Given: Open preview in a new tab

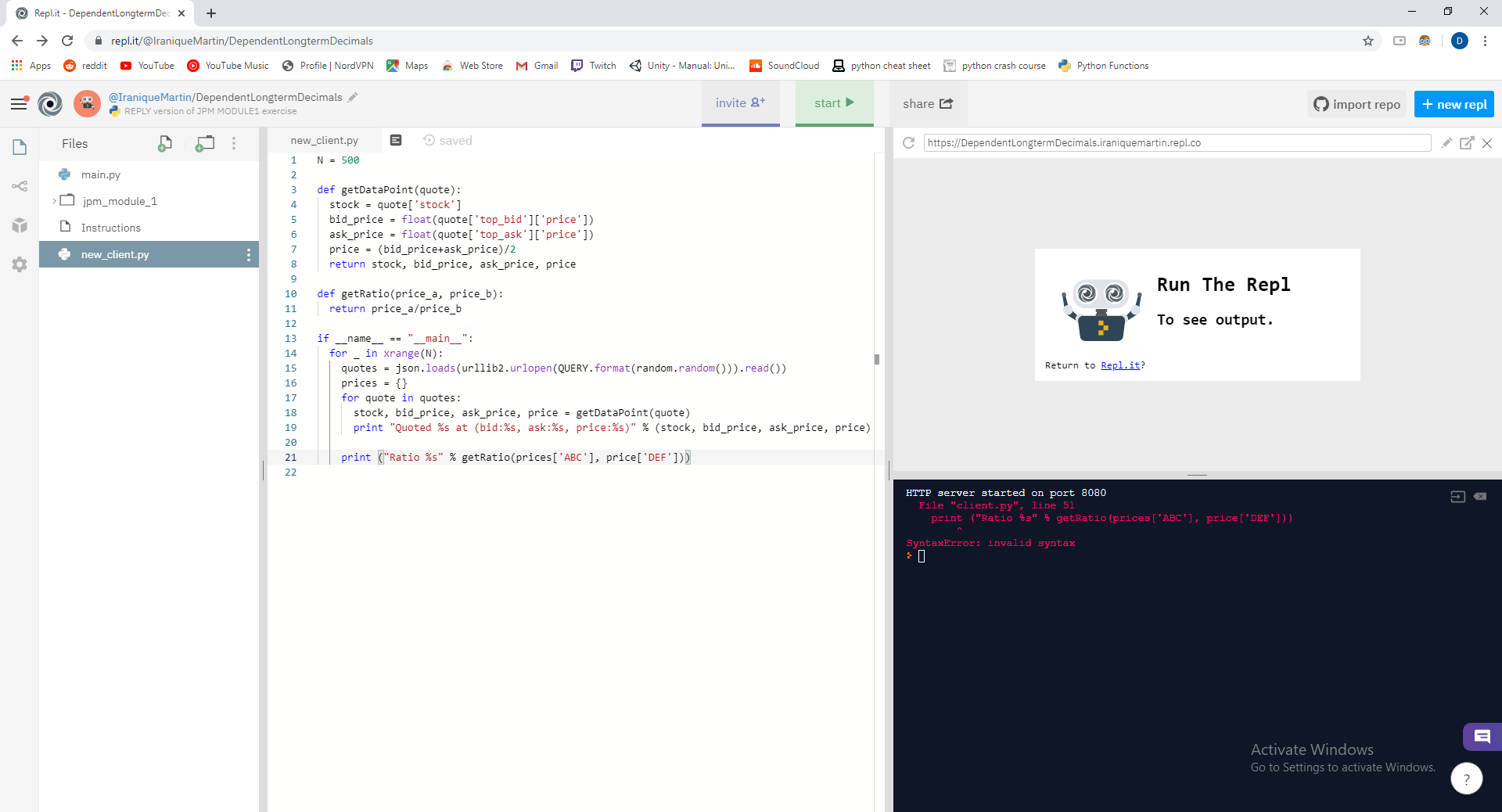Looking at the screenshot, I should pyautogui.click(x=1467, y=142).
